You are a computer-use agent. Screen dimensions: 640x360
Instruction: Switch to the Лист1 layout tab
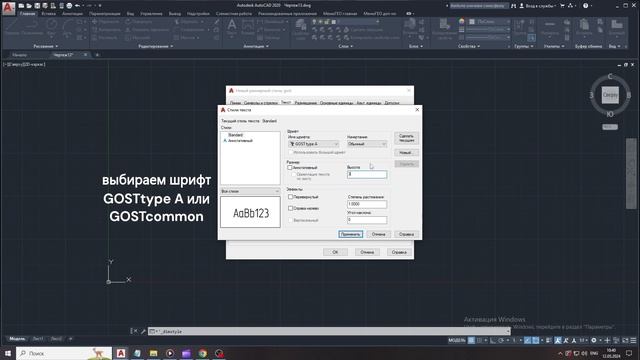38,339
